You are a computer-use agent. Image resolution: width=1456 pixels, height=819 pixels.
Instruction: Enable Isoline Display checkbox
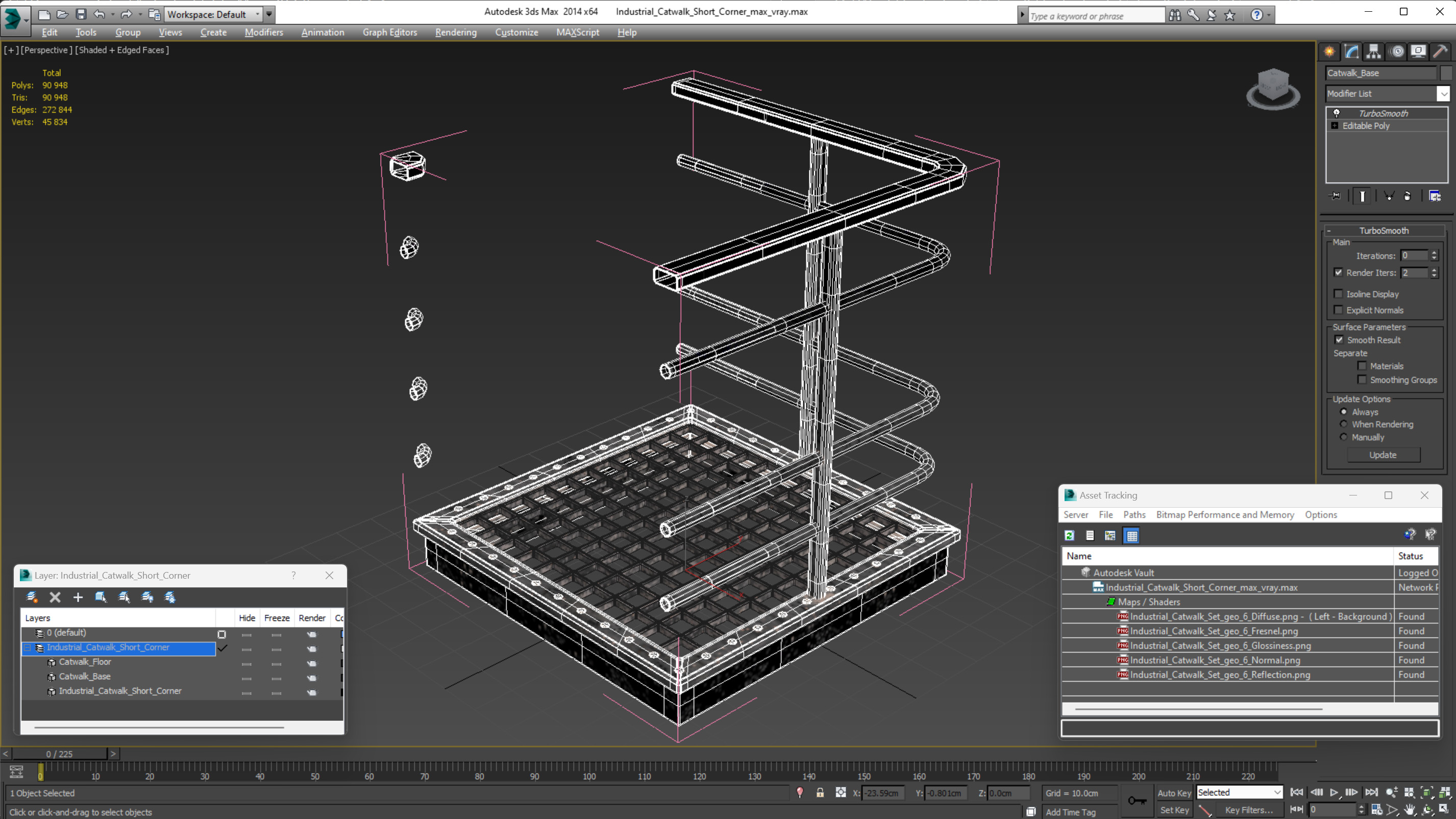(1339, 294)
